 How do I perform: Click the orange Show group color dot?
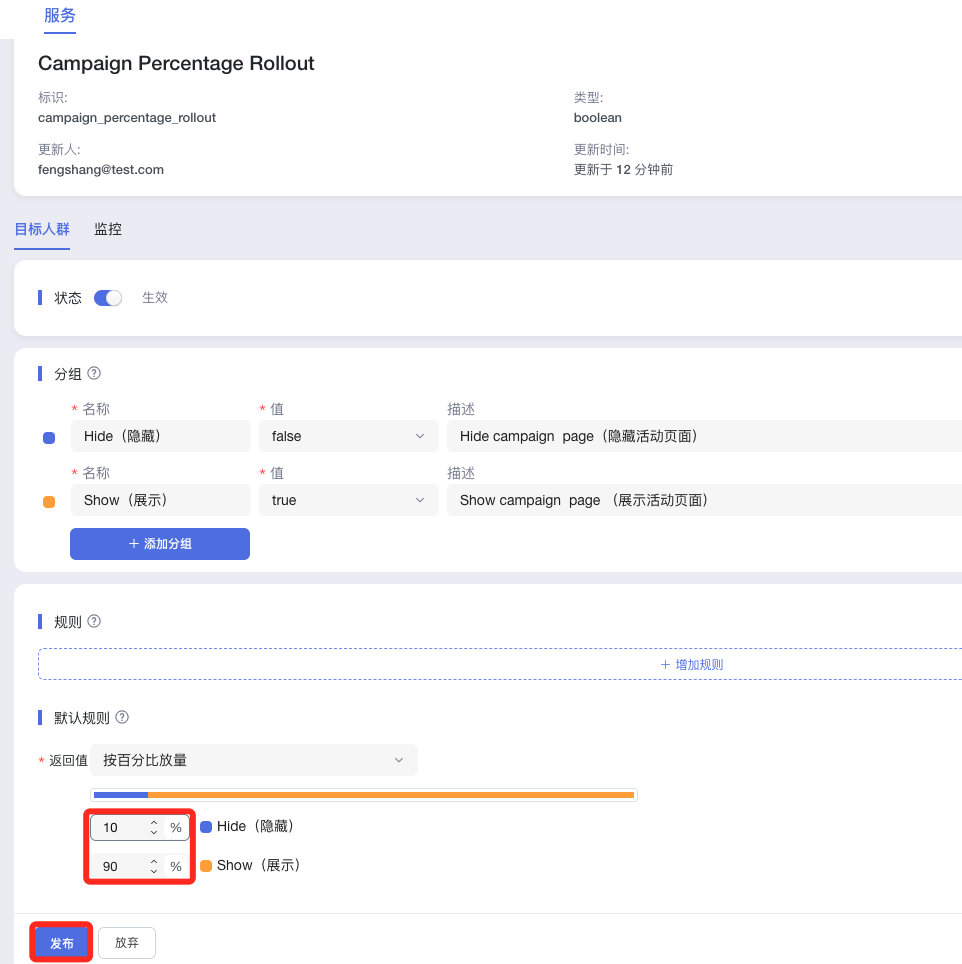tap(49, 502)
